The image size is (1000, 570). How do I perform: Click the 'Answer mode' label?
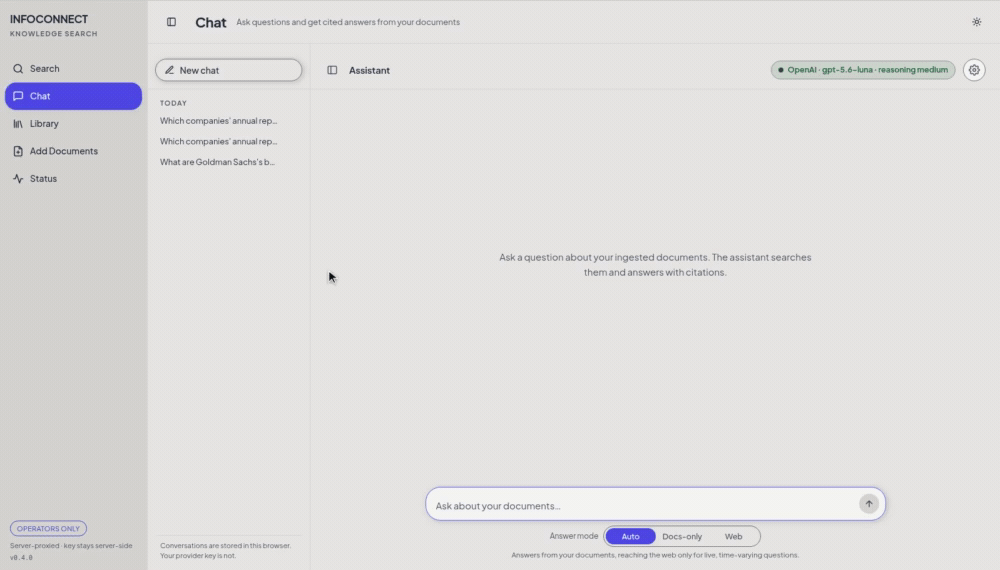[574, 536]
